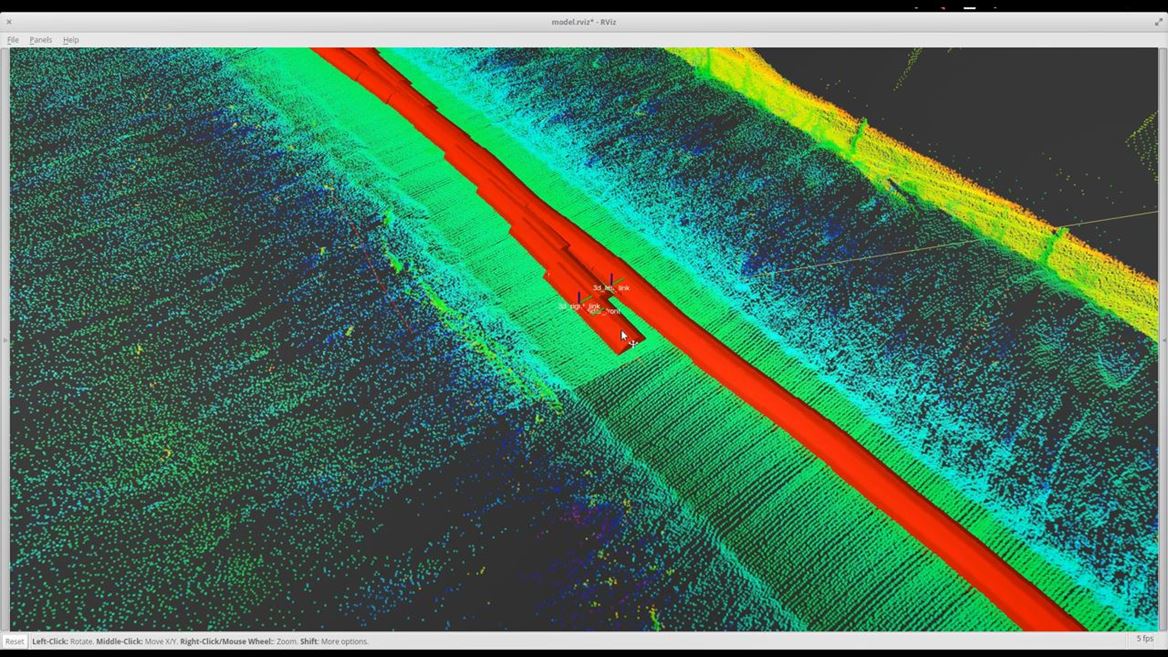
Task: Click the fps counter in status bar
Action: (x=1144, y=639)
